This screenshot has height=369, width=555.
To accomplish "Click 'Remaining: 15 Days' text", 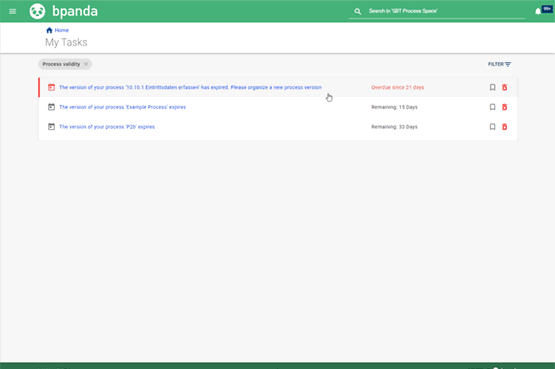I will [x=394, y=107].
